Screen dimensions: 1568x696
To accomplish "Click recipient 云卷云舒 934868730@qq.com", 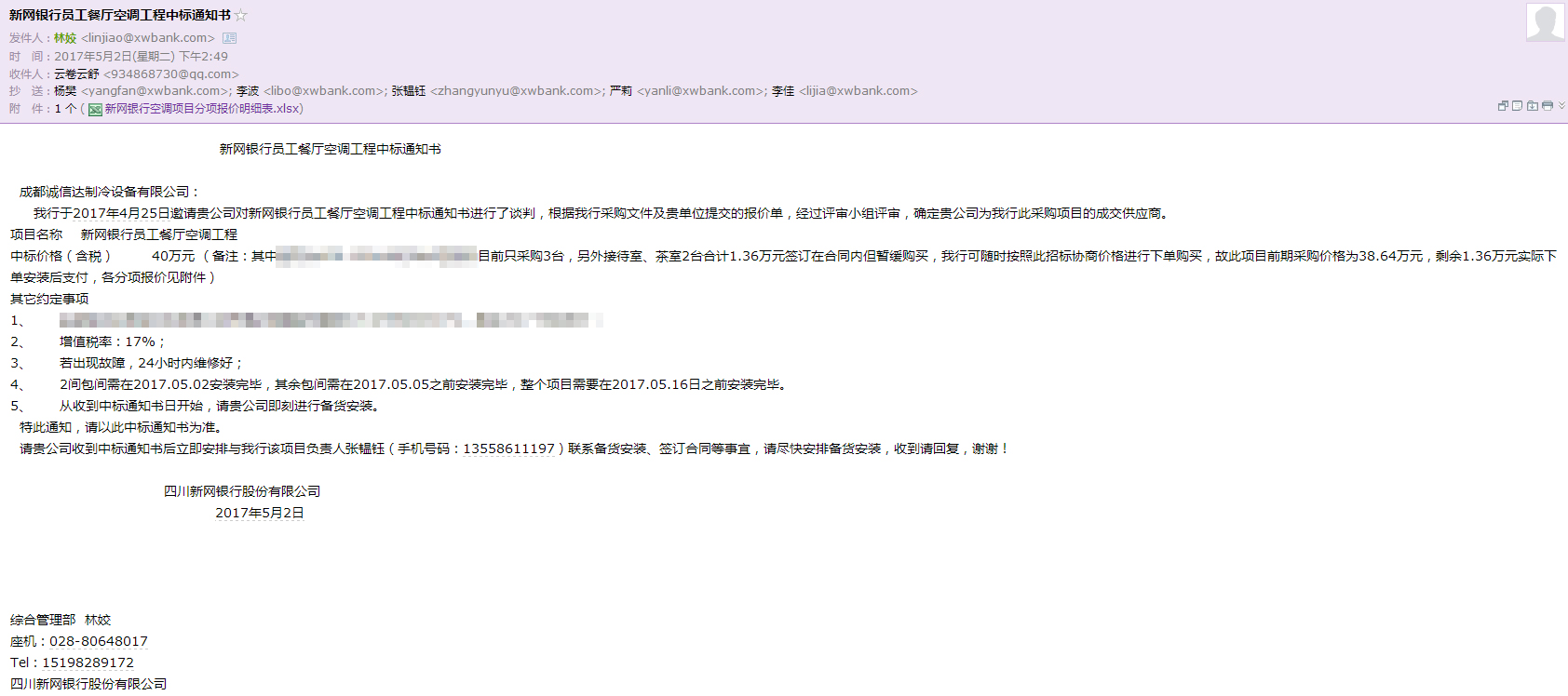I will click(146, 74).
